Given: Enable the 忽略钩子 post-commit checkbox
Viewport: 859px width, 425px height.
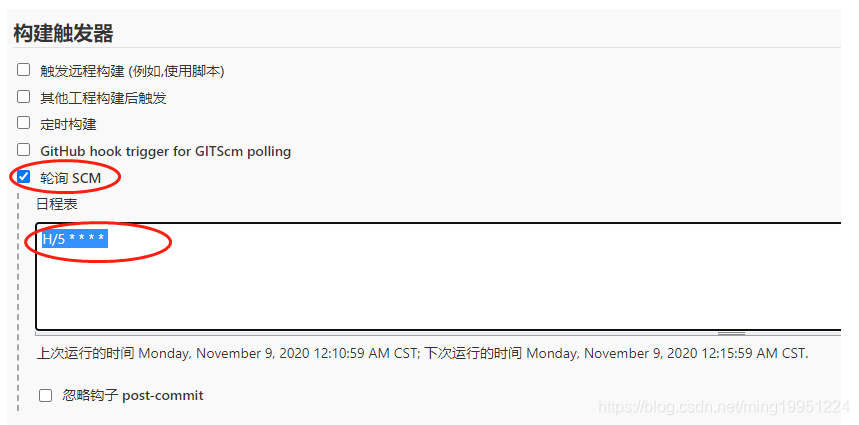Looking at the screenshot, I should pyautogui.click(x=46, y=395).
